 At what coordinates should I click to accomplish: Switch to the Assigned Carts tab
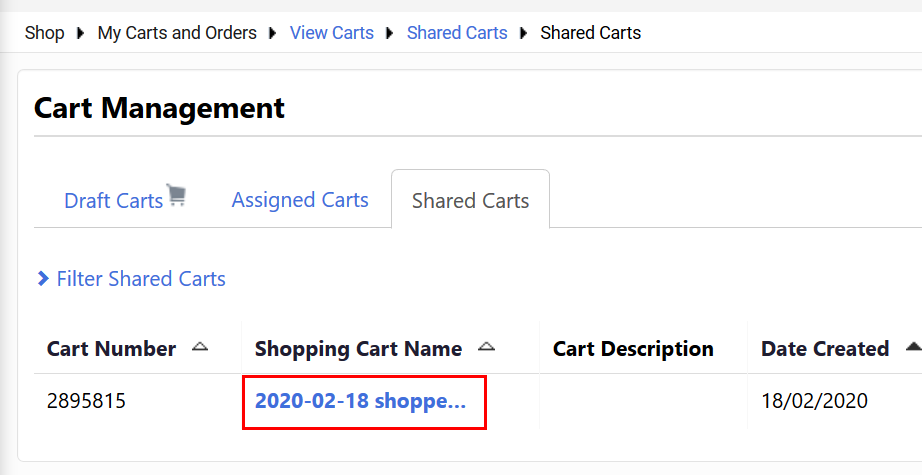point(300,200)
